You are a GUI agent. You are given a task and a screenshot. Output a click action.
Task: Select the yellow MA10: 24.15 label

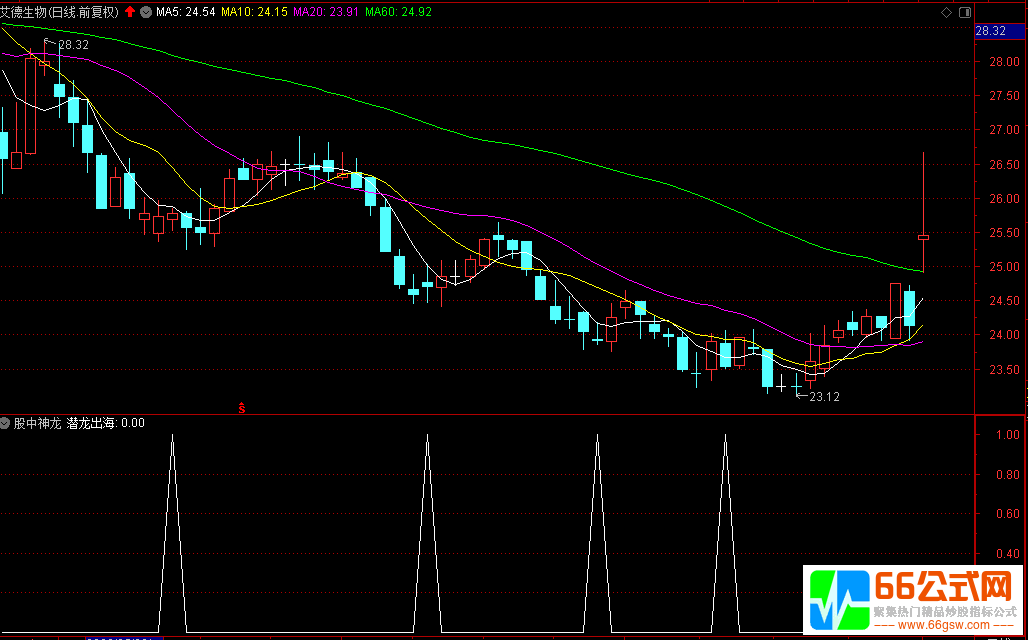coord(254,11)
